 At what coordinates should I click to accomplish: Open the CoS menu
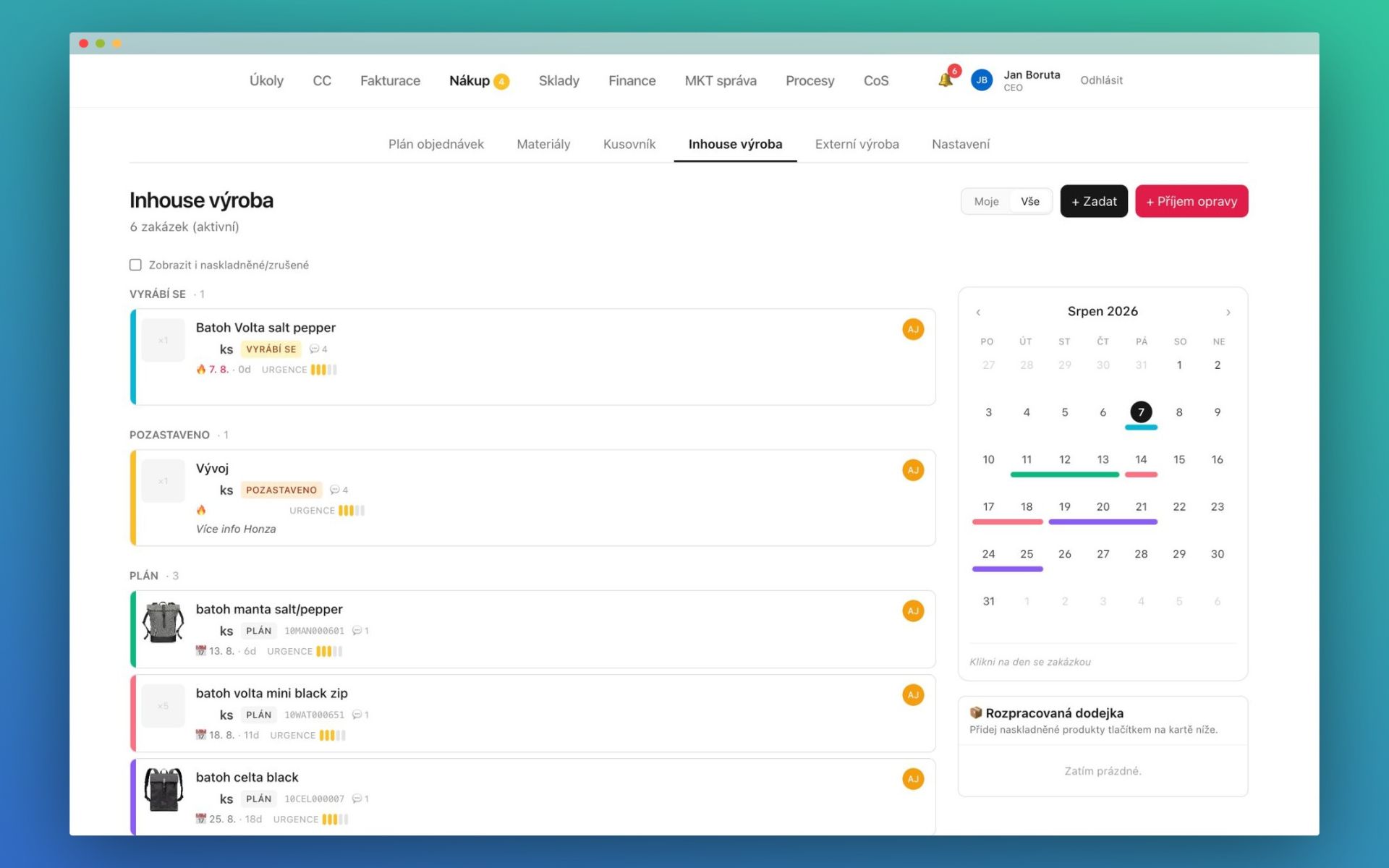pyautogui.click(x=875, y=81)
